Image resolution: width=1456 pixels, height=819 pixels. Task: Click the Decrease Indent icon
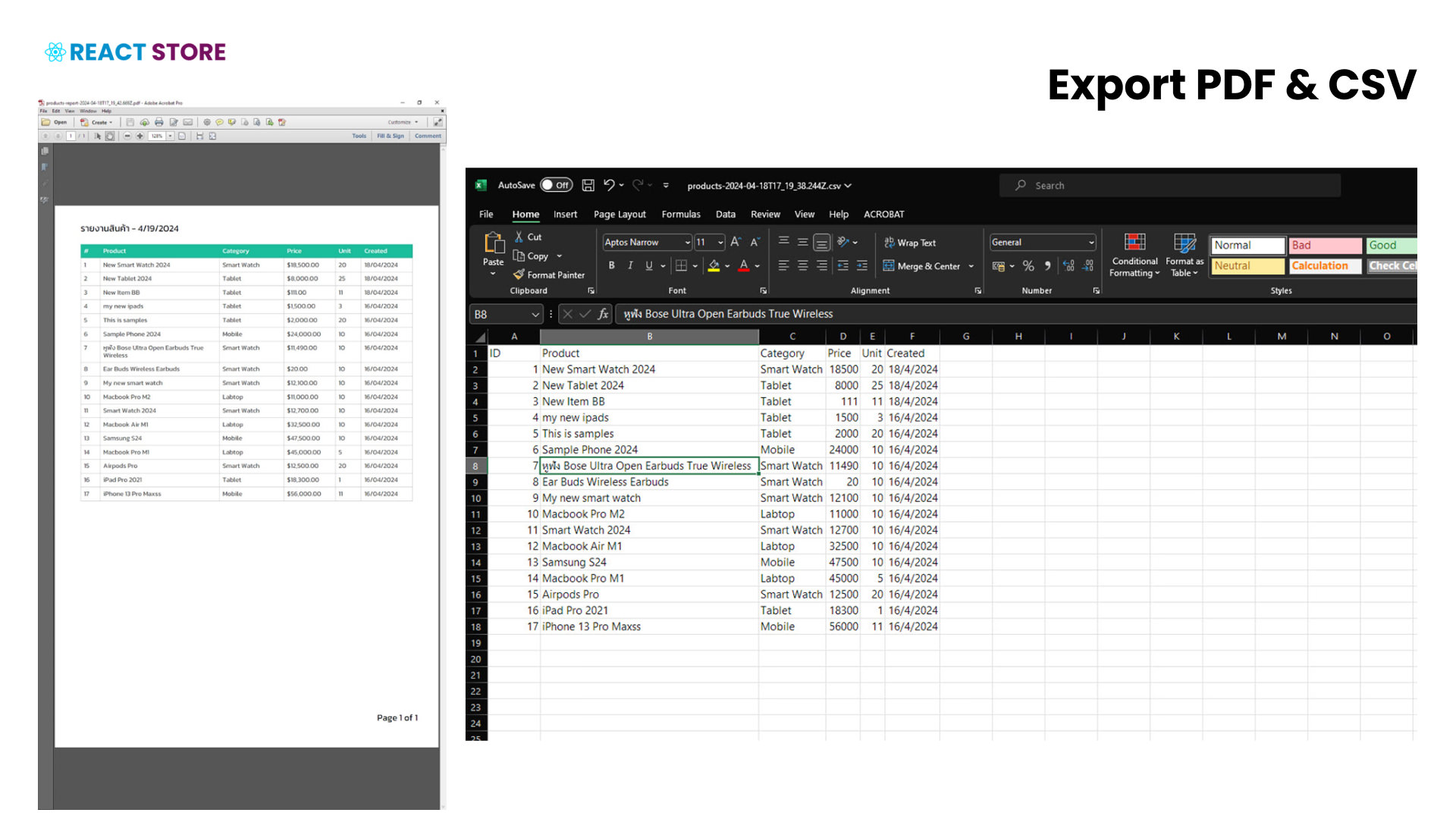pyautogui.click(x=843, y=265)
